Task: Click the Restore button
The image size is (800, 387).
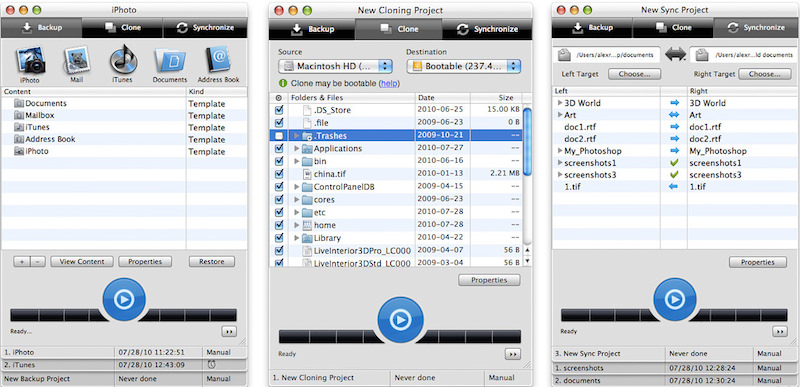Action: coord(212,262)
